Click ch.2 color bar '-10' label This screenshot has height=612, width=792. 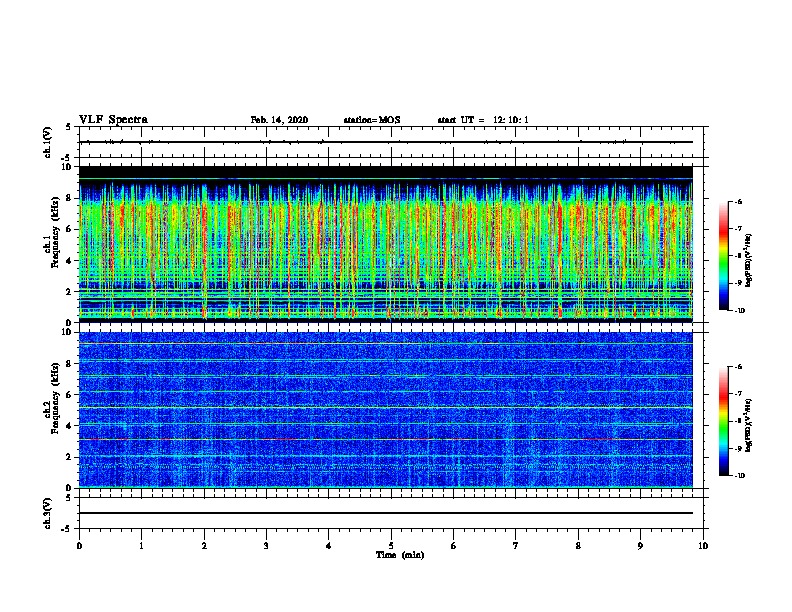(739, 475)
